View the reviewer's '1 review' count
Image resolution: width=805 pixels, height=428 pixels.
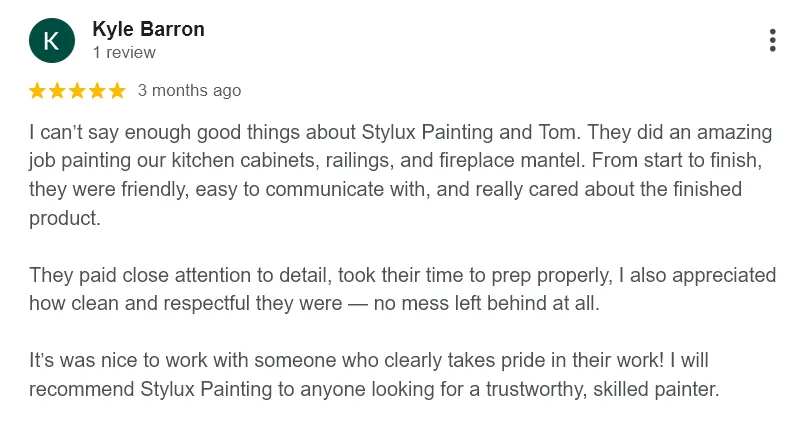124,52
